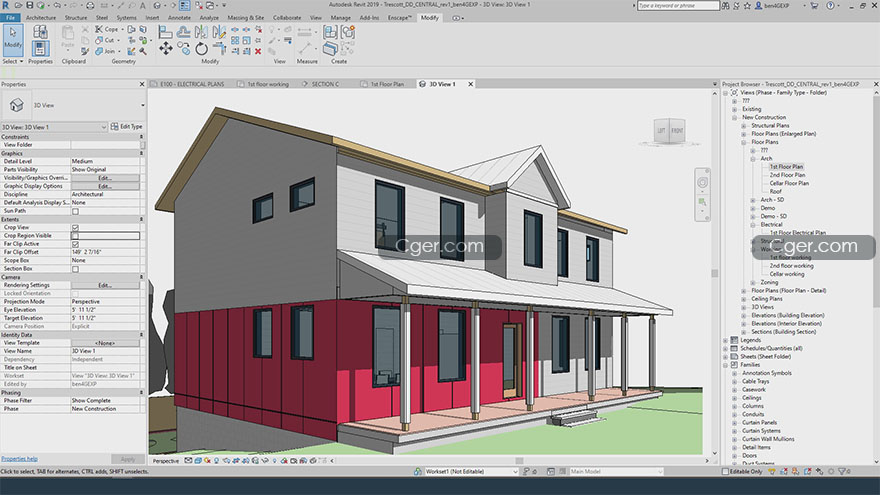Click the Cut geometry tool
Image resolution: width=880 pixels, height=495 pixels.
coord(105,40)
